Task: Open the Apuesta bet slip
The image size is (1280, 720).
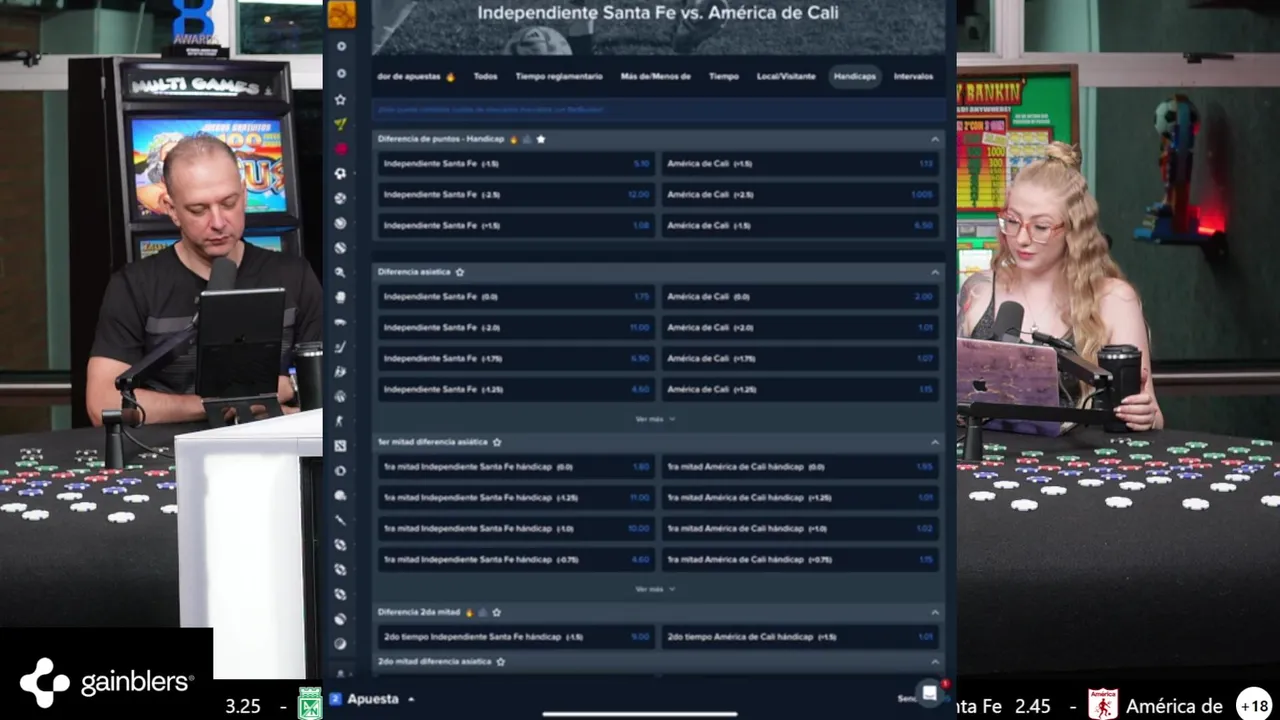Action: pyautogui.click(x=372, y=699)
